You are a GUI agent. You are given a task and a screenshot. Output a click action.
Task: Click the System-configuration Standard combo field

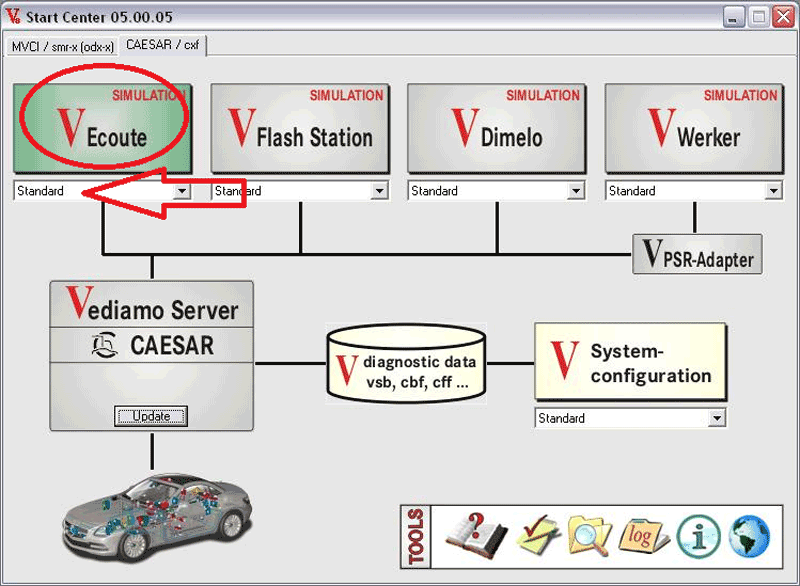tap(631, 418)
